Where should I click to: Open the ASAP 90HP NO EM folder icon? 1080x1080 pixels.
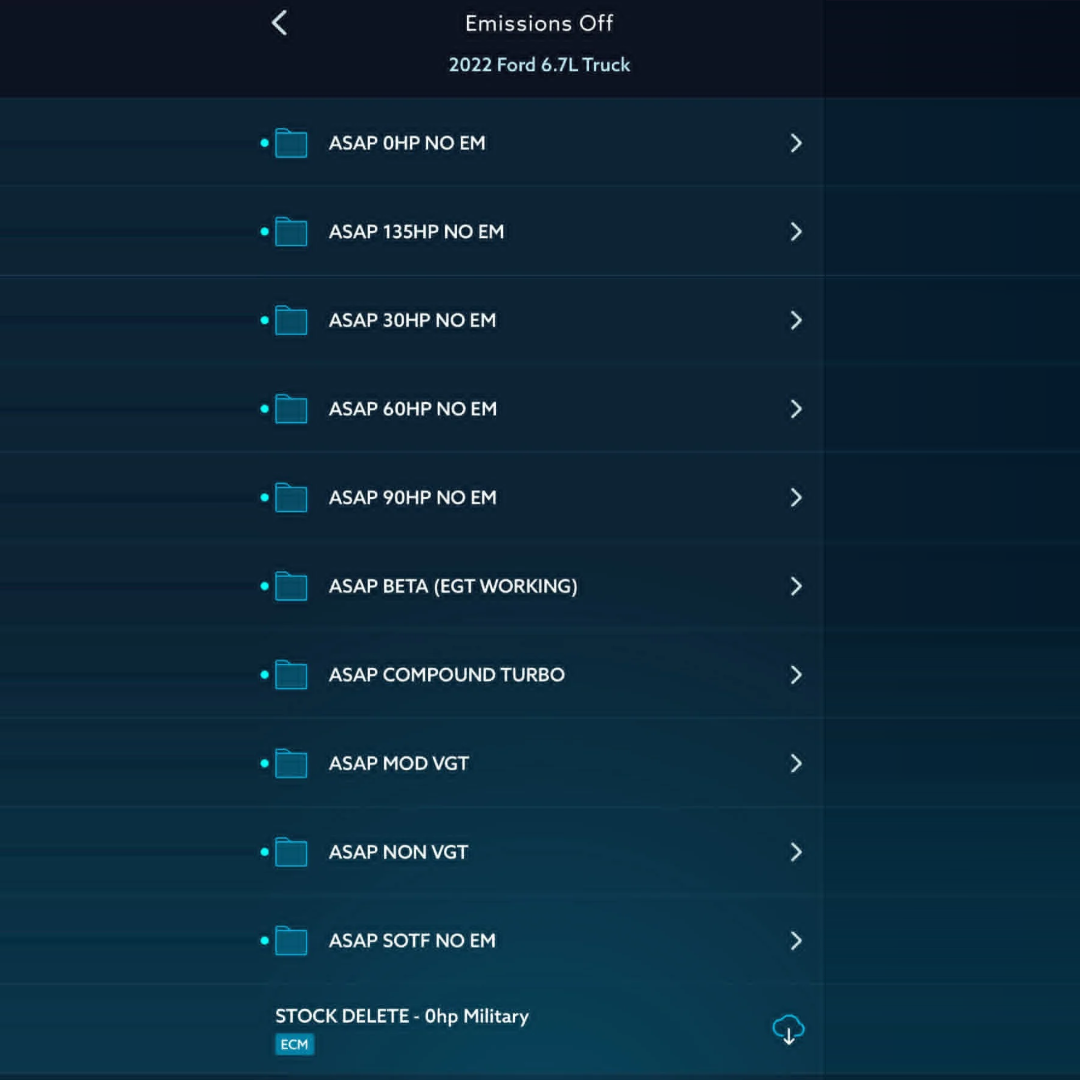pyautogui.click(x=291, y=497)
